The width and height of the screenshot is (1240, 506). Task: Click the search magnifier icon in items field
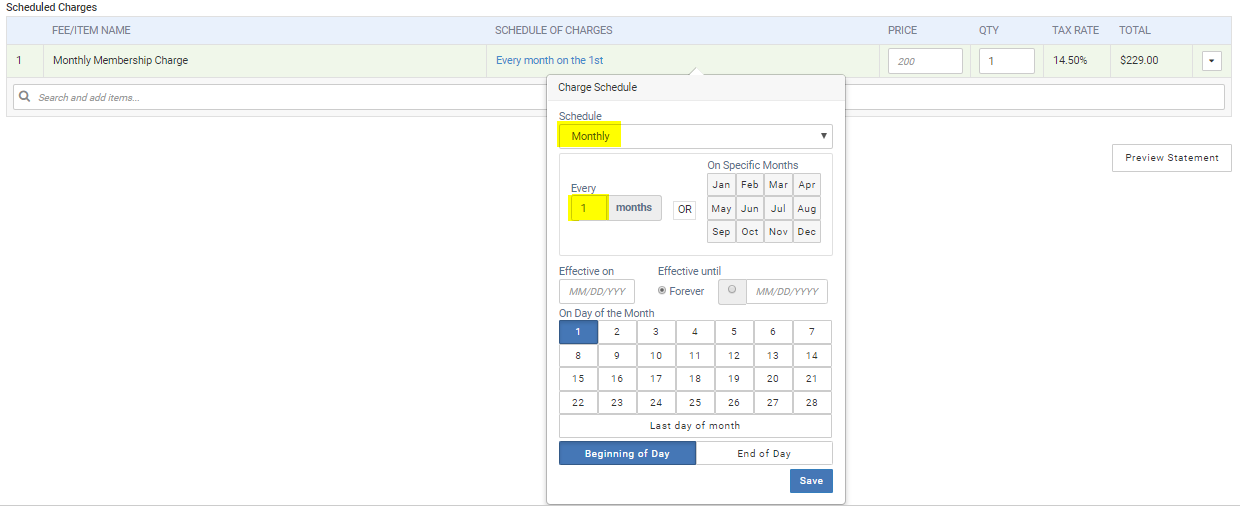point(25,97)
